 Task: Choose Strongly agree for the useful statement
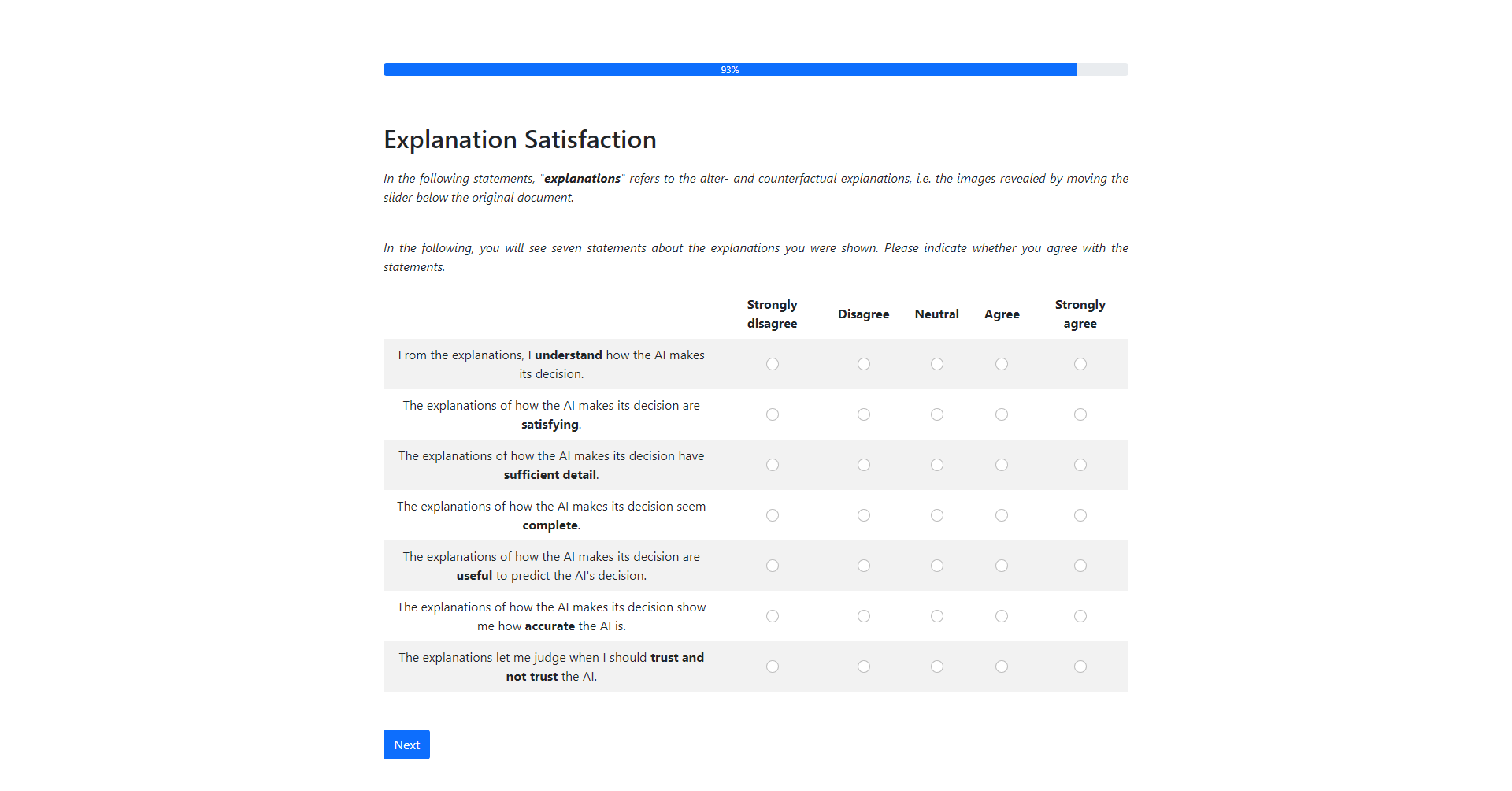(1080, 566)
